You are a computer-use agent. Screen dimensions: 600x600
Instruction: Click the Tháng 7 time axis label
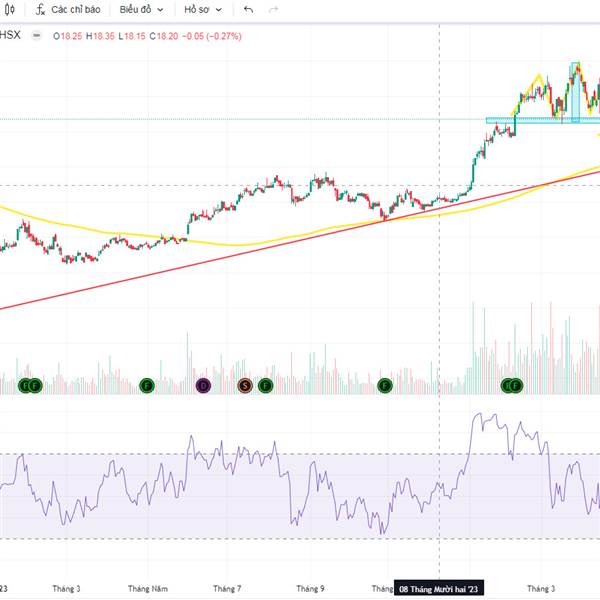pyautogui.click(x=227, y=589)
